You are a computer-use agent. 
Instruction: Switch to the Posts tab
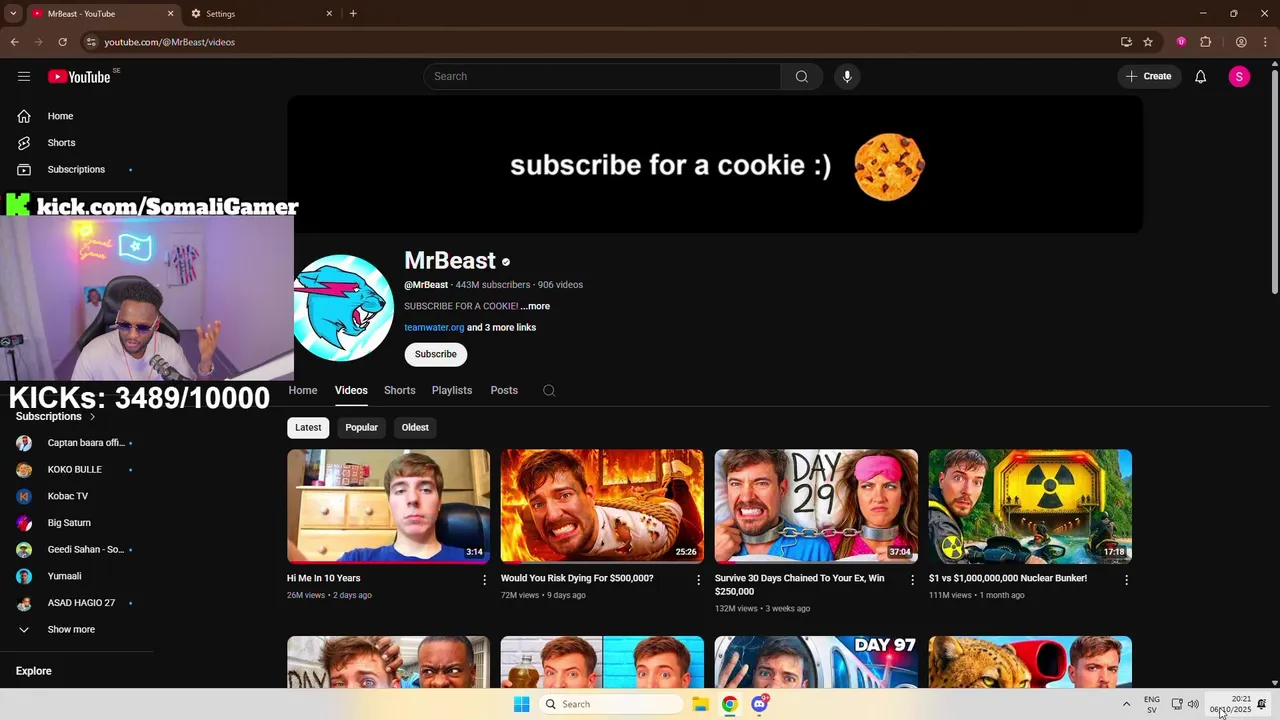click(504, 390)
